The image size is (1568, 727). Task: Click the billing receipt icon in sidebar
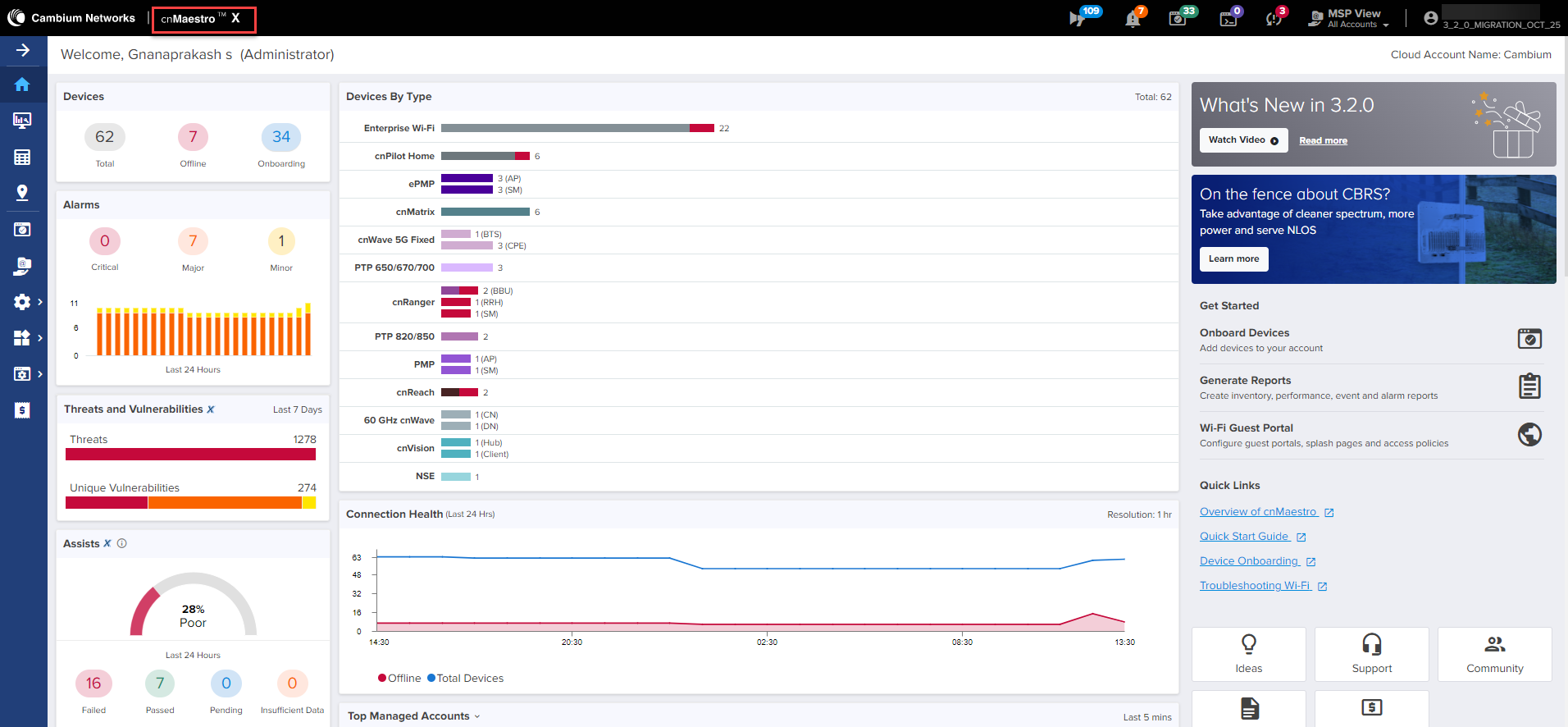[22, 410]
